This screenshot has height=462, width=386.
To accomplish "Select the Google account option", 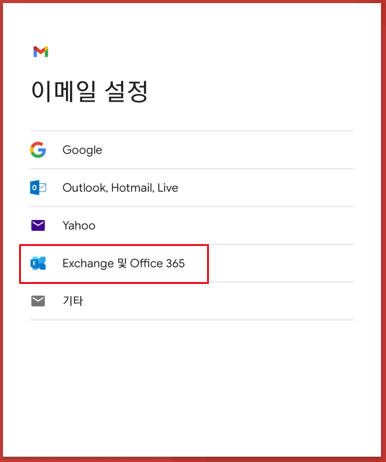I will [192, 150].
